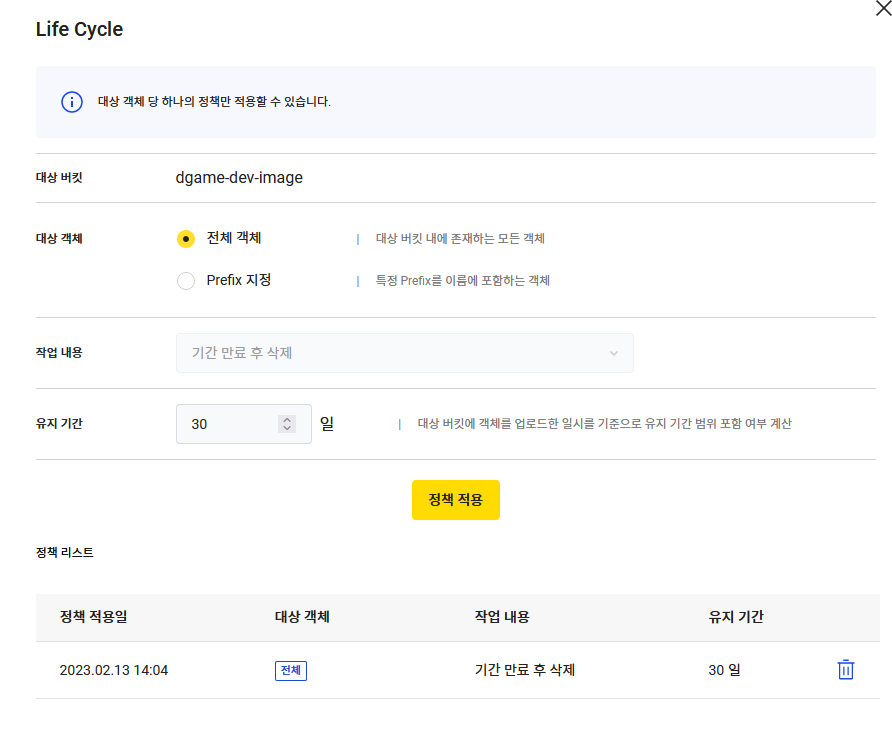
Task: Select the 전체 객체 radio button
Action: pyautogui.click(x=186, y=238)
